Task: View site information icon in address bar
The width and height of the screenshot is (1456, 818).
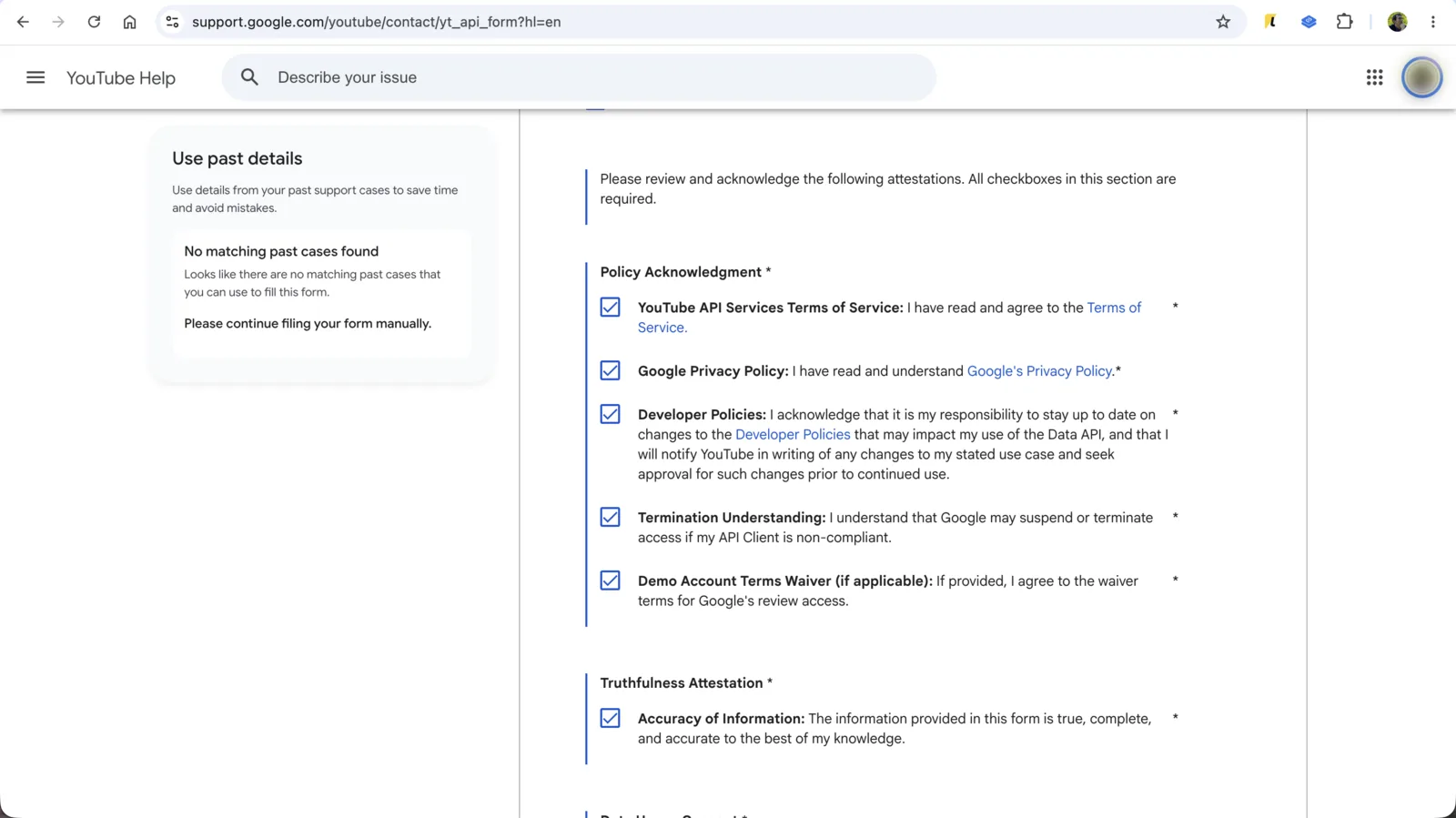Action: pos(172,22)
